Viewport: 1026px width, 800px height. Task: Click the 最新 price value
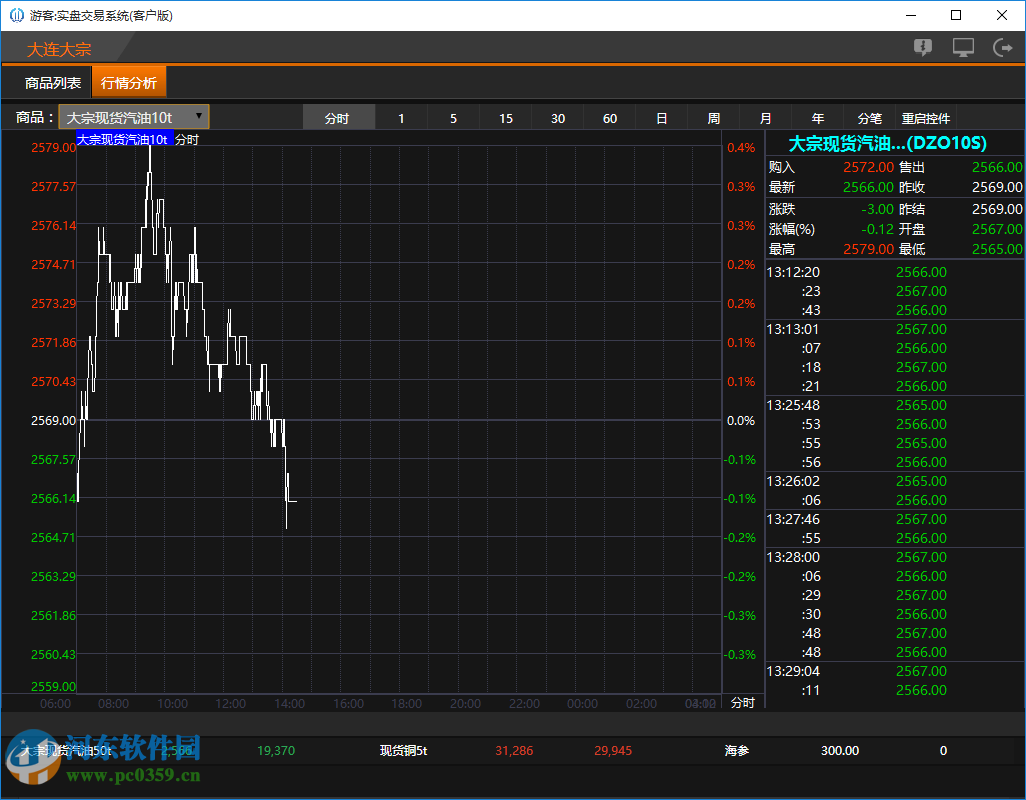click(868, 187)
